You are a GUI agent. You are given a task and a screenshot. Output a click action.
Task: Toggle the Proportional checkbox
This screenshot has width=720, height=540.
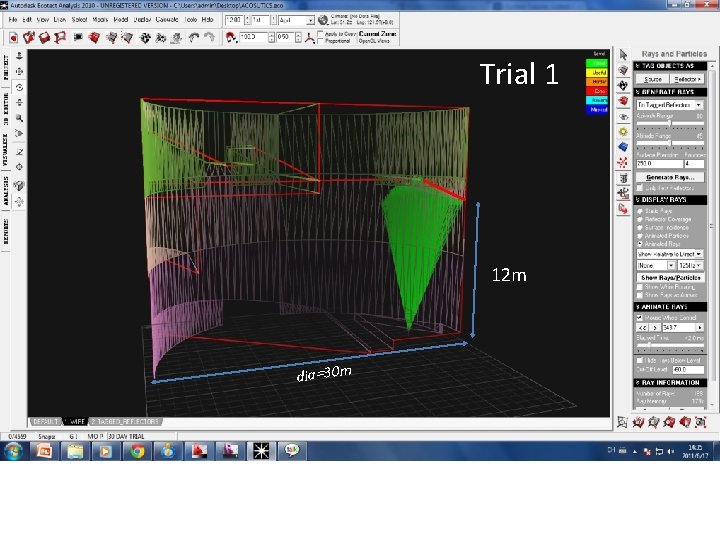pos(321,41)
